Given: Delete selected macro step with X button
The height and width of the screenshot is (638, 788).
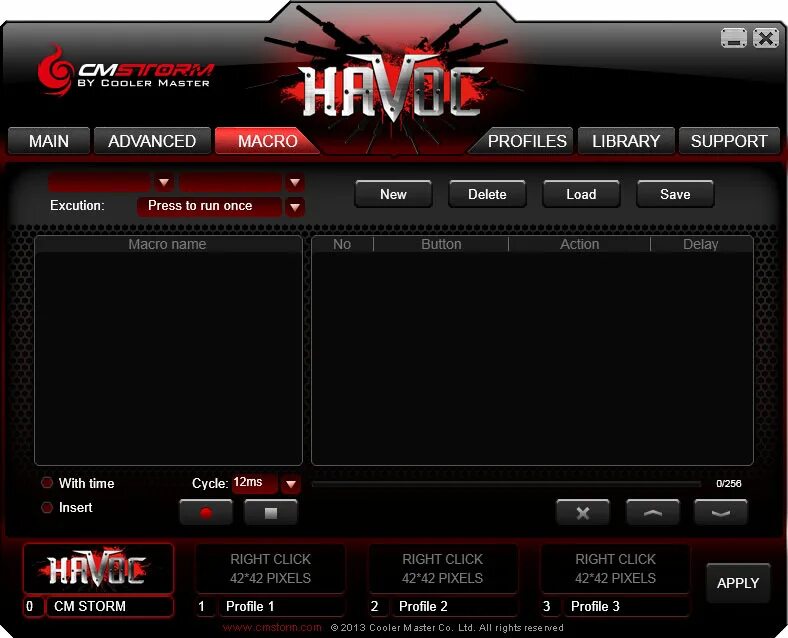Looking at the screenshot, I should coord(583,512).
